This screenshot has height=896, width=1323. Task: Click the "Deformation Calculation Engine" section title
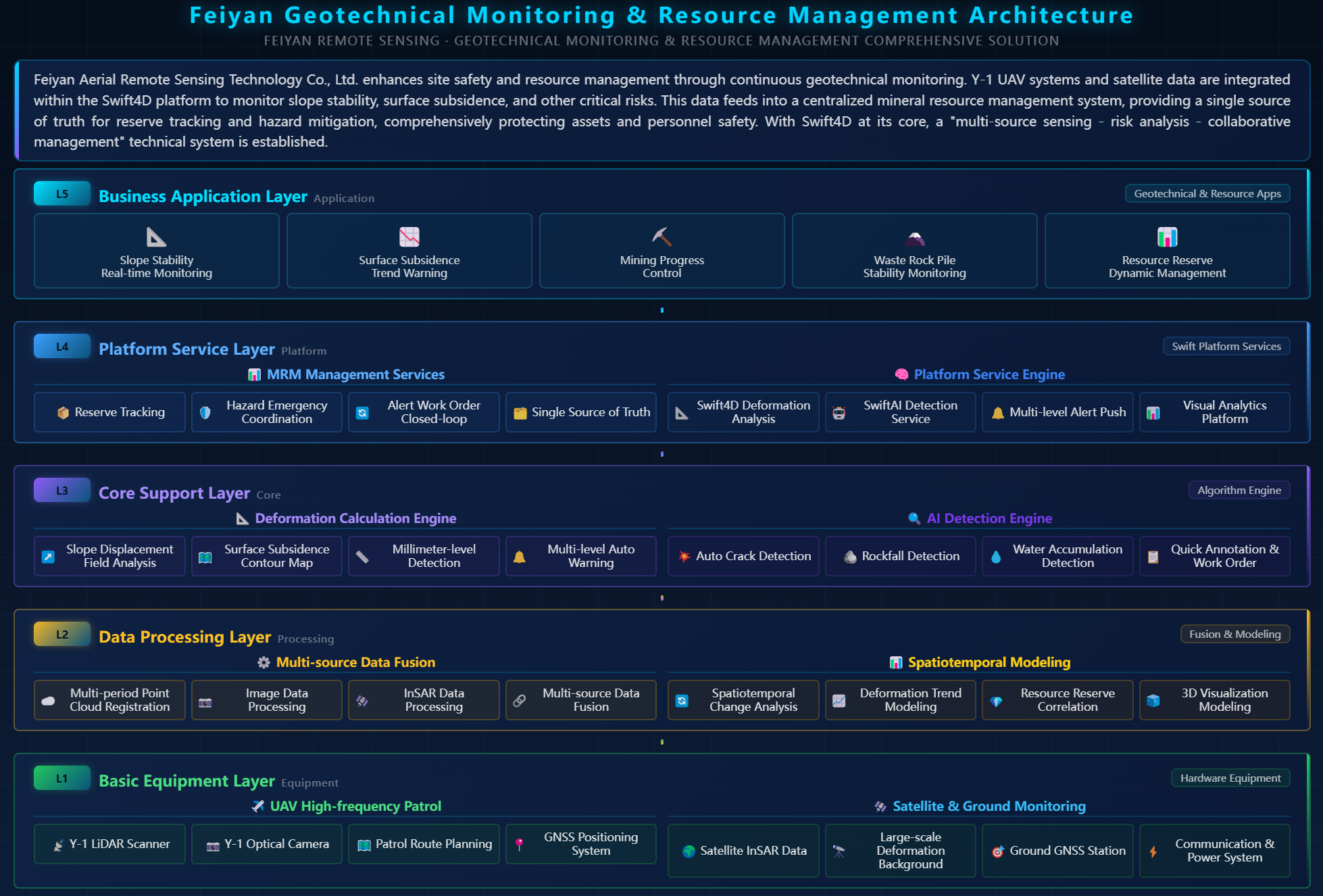356,518
